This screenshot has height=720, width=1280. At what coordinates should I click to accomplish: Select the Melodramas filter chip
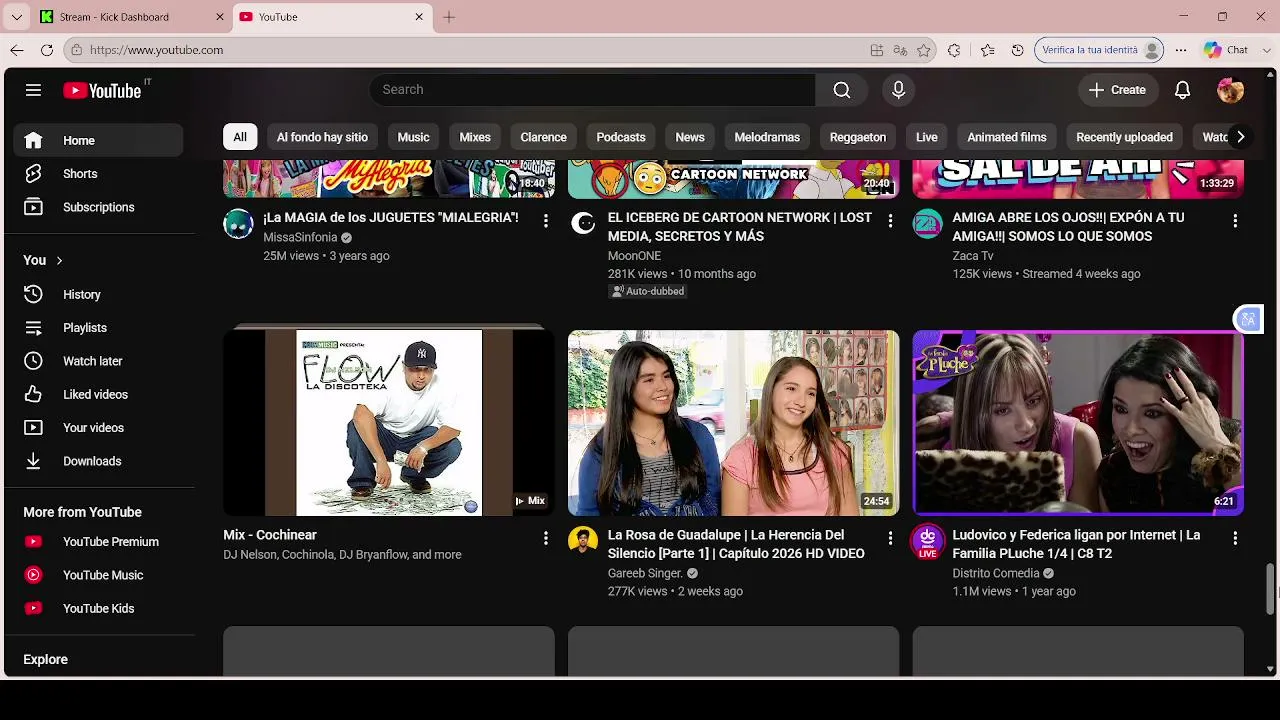point(767,137)
